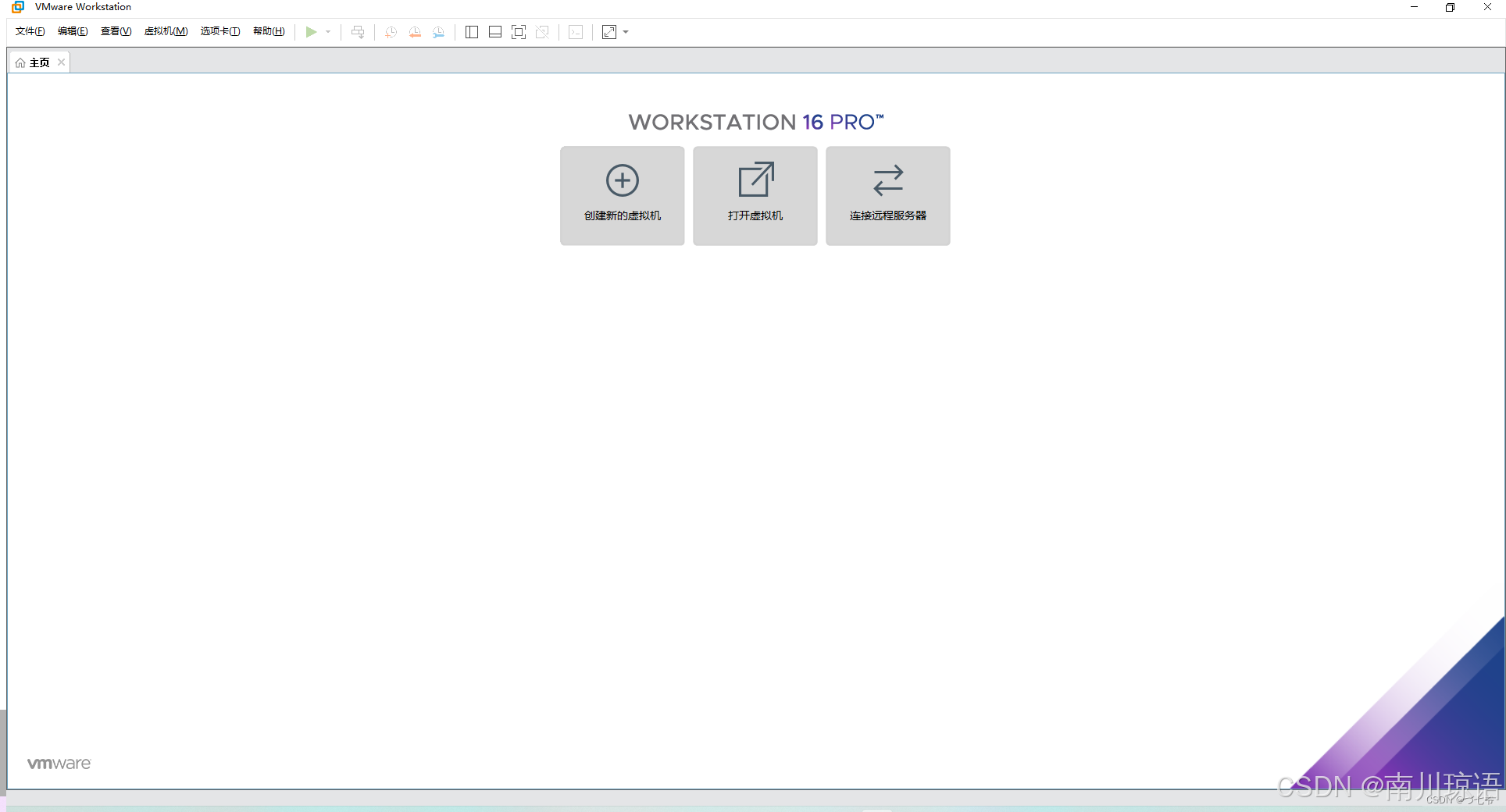1506x812 pixels.
Task: Select 打开虚拟机 to open a virtual machine
Action: point(754,195)
